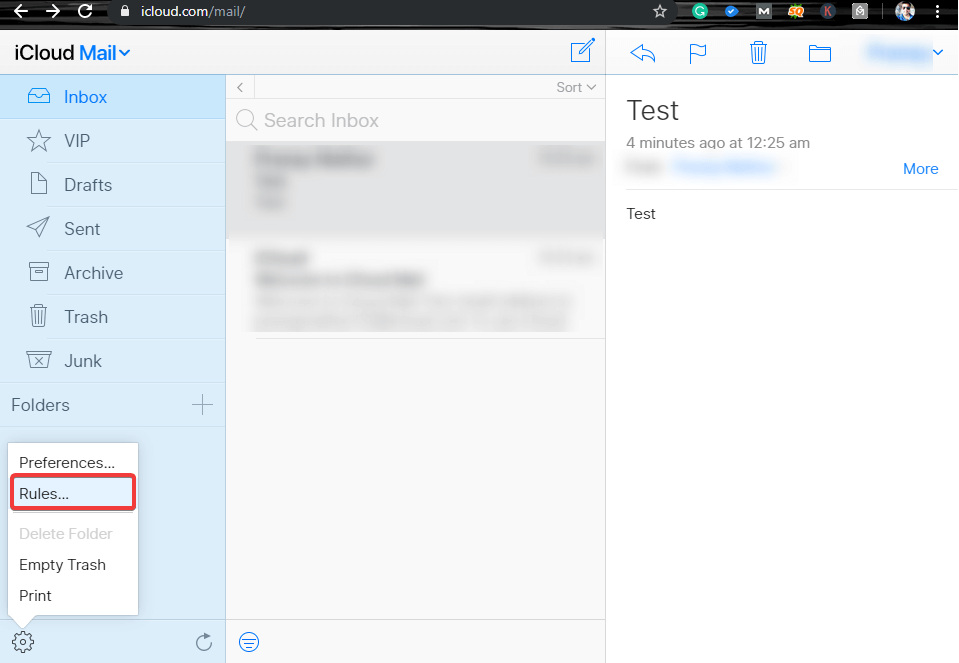Viewport: 959px width, 663px height.
Task: Delete the Test email using the trash icon
Action: (758, 52)
